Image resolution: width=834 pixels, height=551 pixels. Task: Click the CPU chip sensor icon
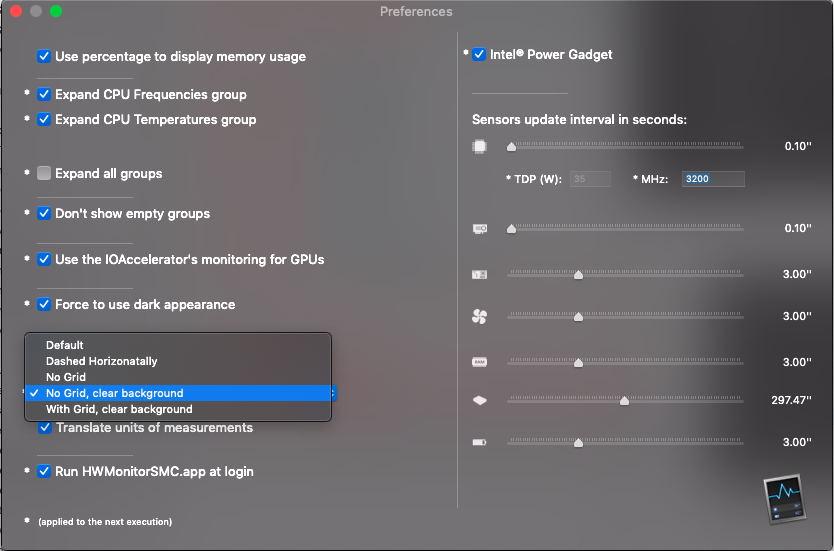479,146
